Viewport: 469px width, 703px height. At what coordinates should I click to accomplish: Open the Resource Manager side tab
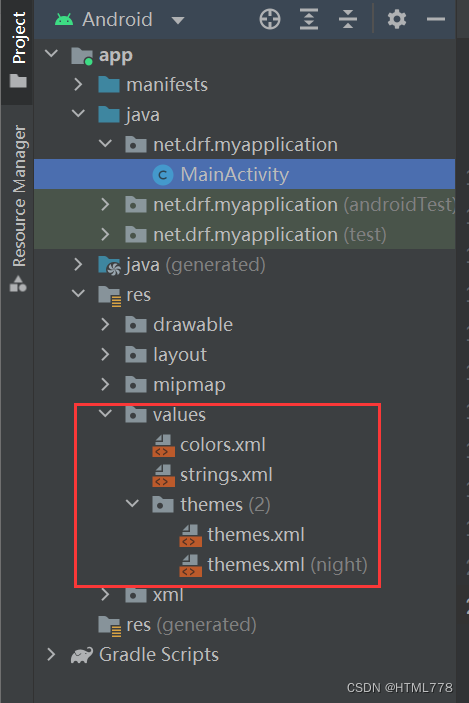pos(18,208)
